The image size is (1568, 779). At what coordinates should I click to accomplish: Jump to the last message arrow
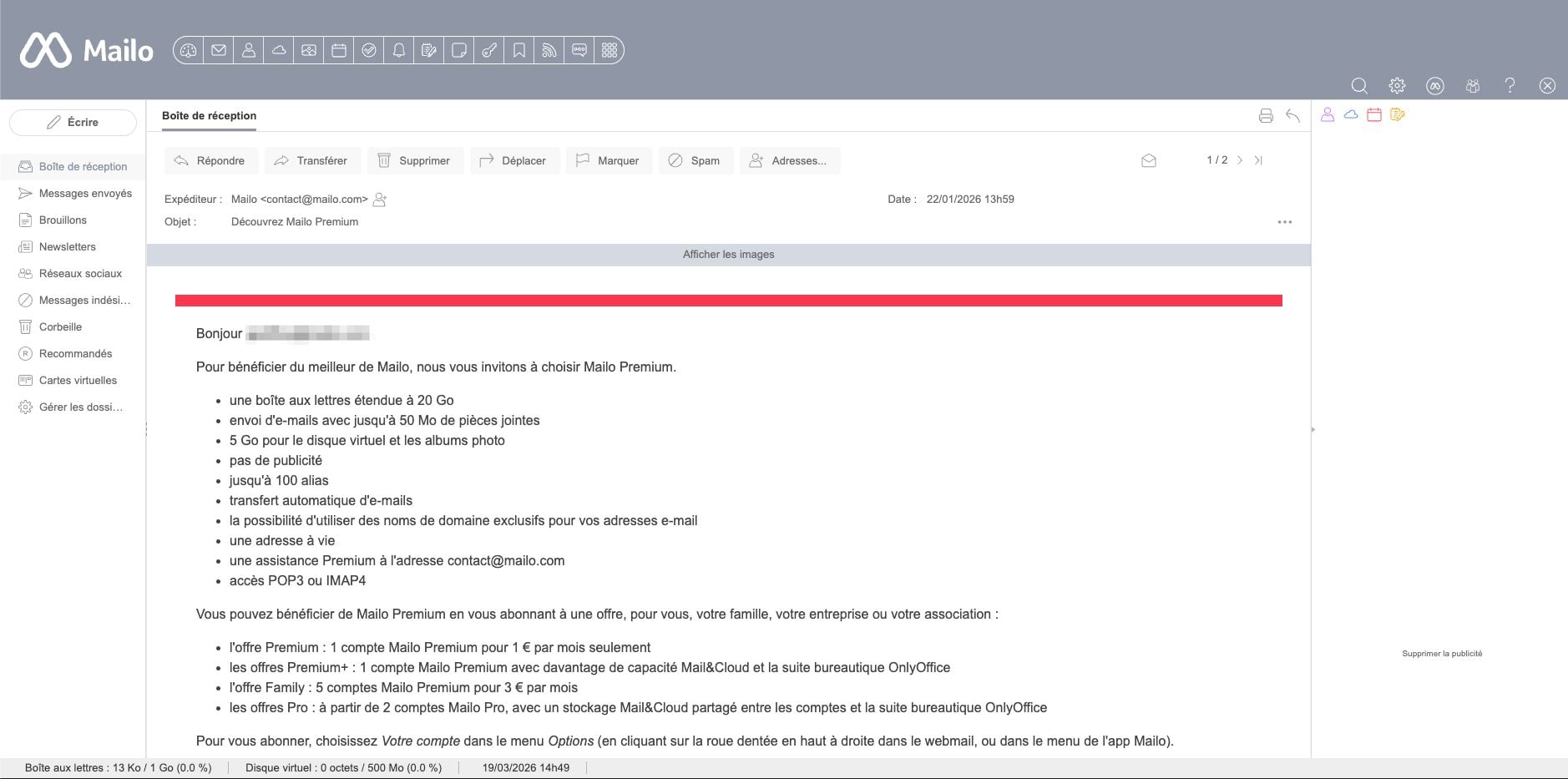tap(1258, 160)
